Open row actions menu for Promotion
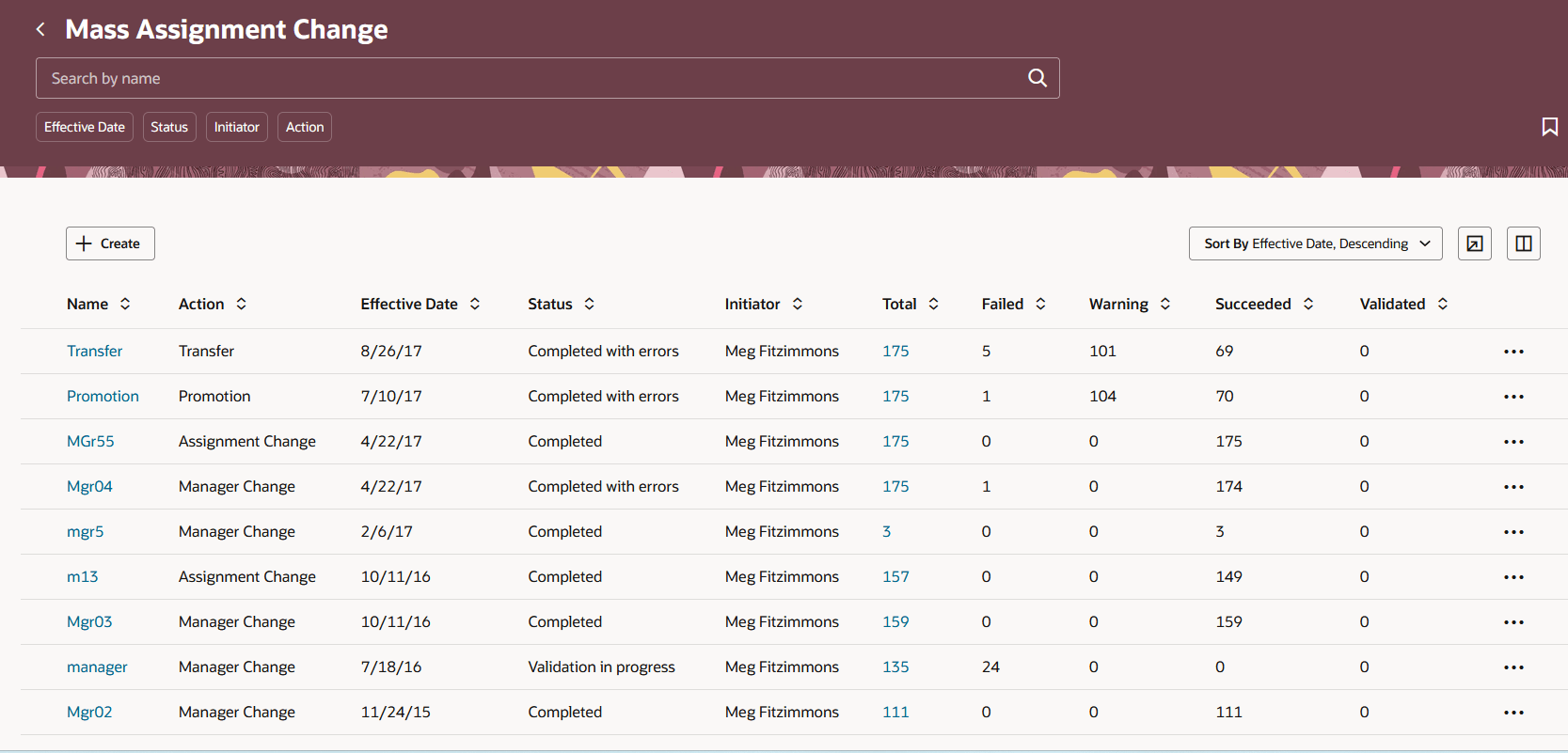 click(1513, 397)
